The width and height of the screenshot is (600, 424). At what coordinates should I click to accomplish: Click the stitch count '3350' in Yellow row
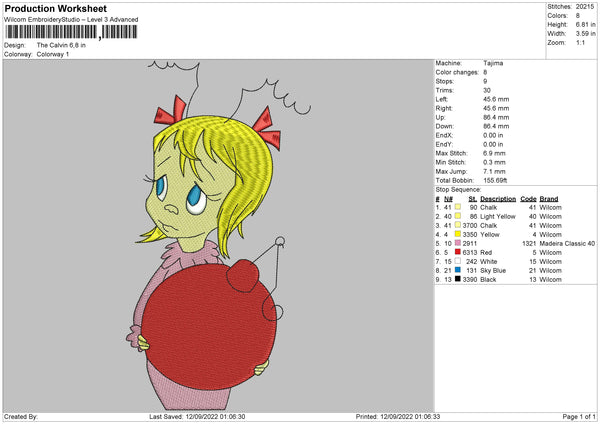coord(470,235)
